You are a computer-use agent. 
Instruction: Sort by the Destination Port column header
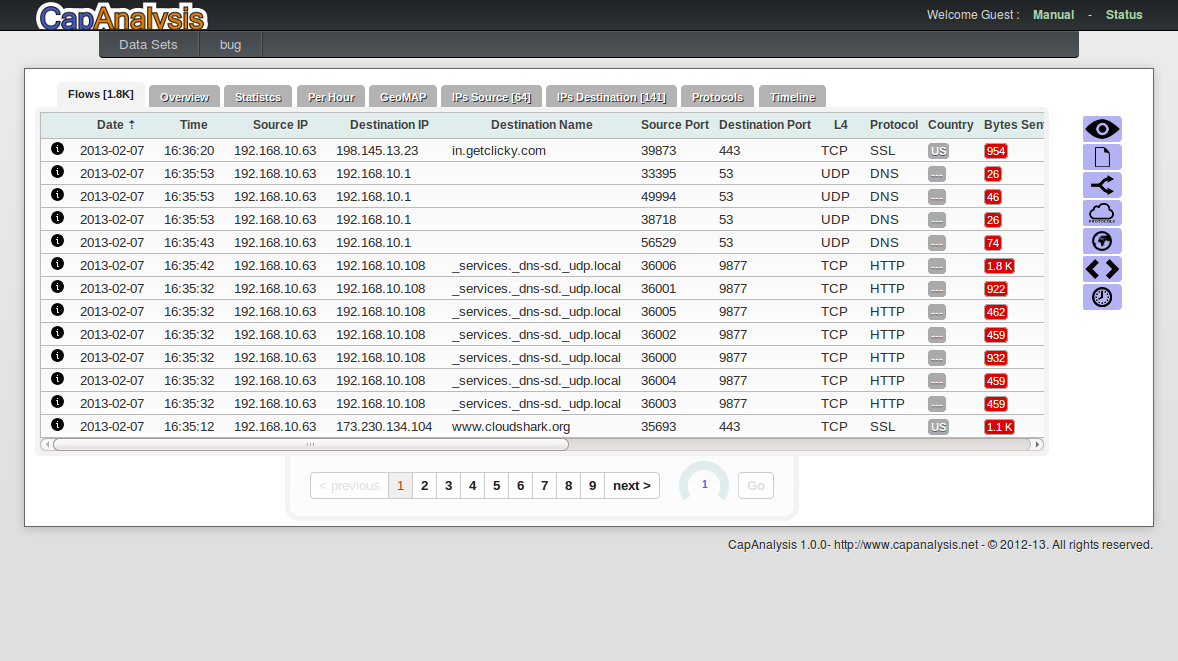[x=765, y=125]
